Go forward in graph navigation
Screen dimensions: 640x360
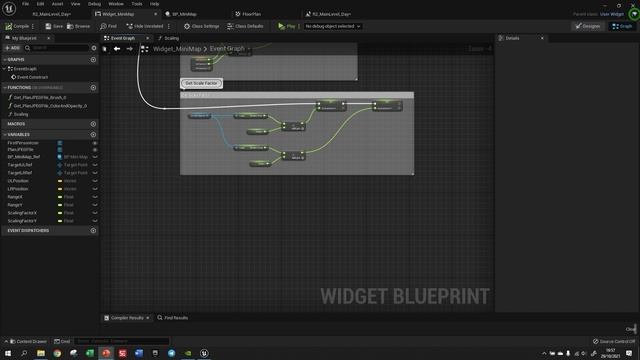coord(129,49)
